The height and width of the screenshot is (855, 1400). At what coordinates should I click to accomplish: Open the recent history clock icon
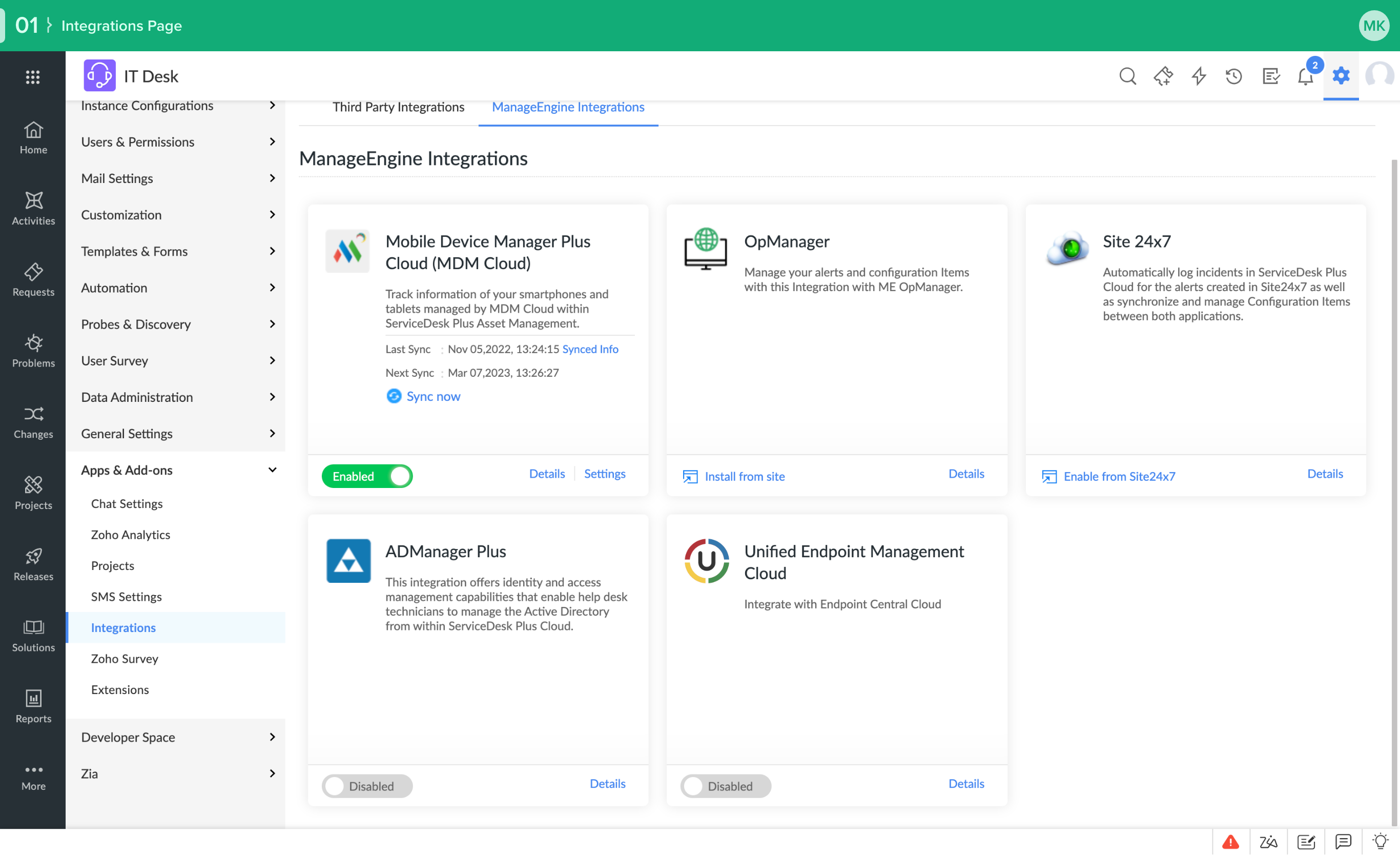(x=1233, y=76)
